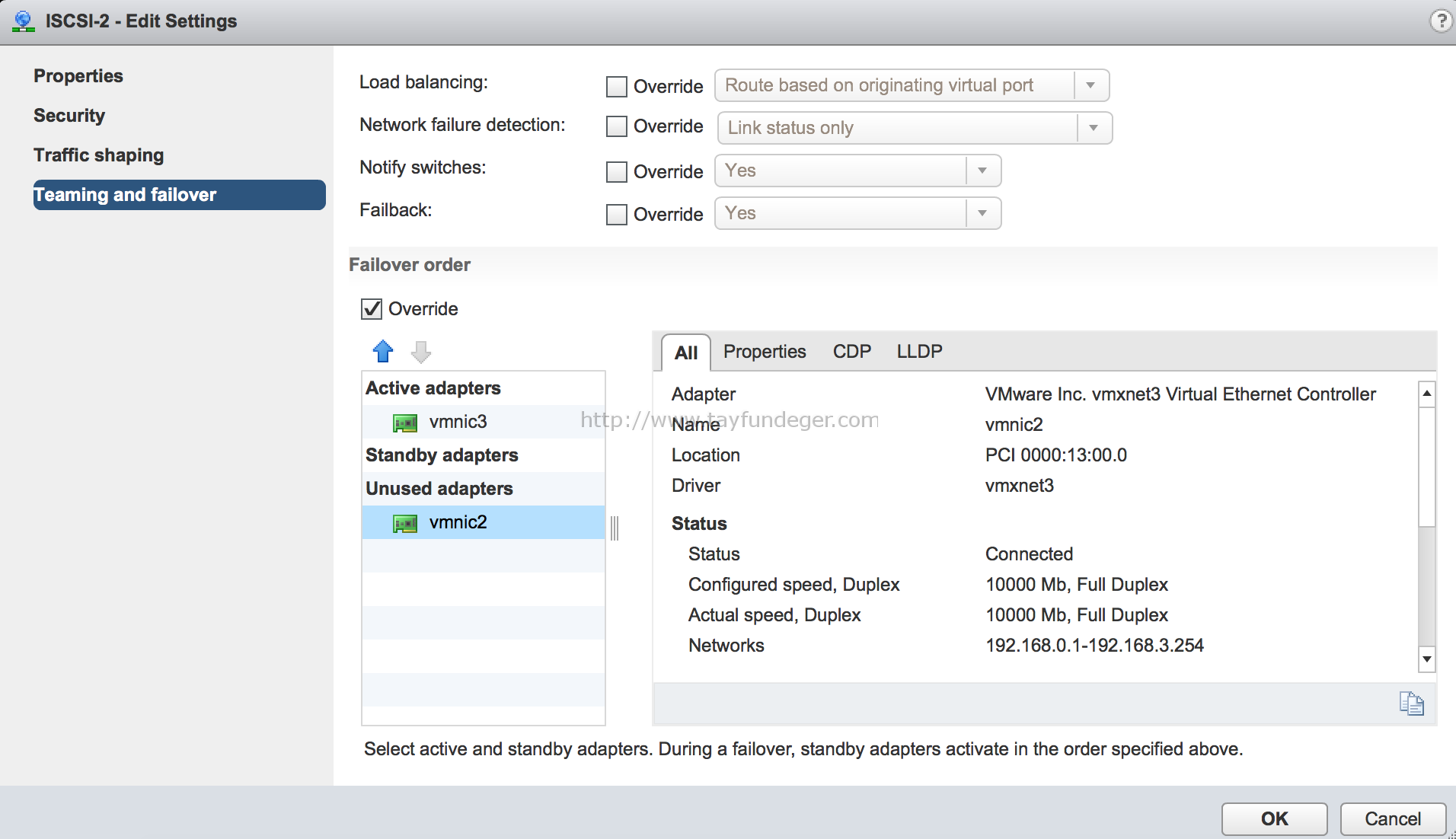Select the Traffic shaping page
The image size is (1456, 839).
click(99, 155)
